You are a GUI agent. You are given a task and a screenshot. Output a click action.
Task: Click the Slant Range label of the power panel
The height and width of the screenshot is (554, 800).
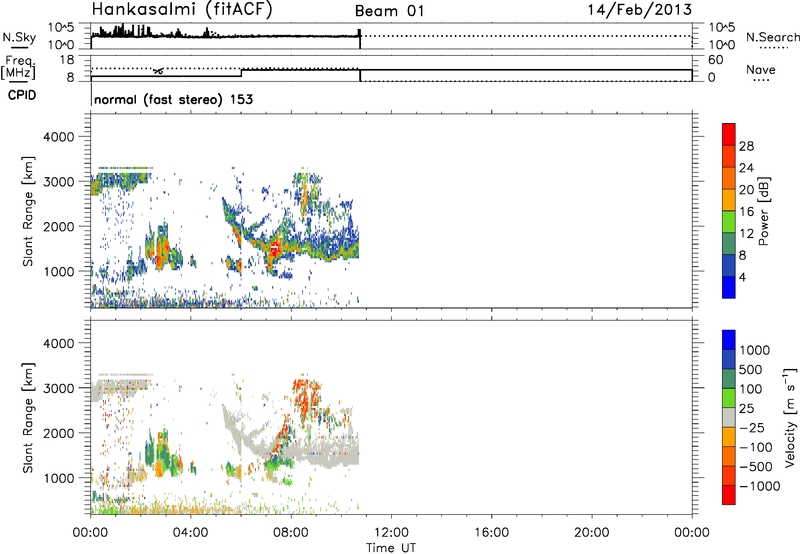[28, 211]
